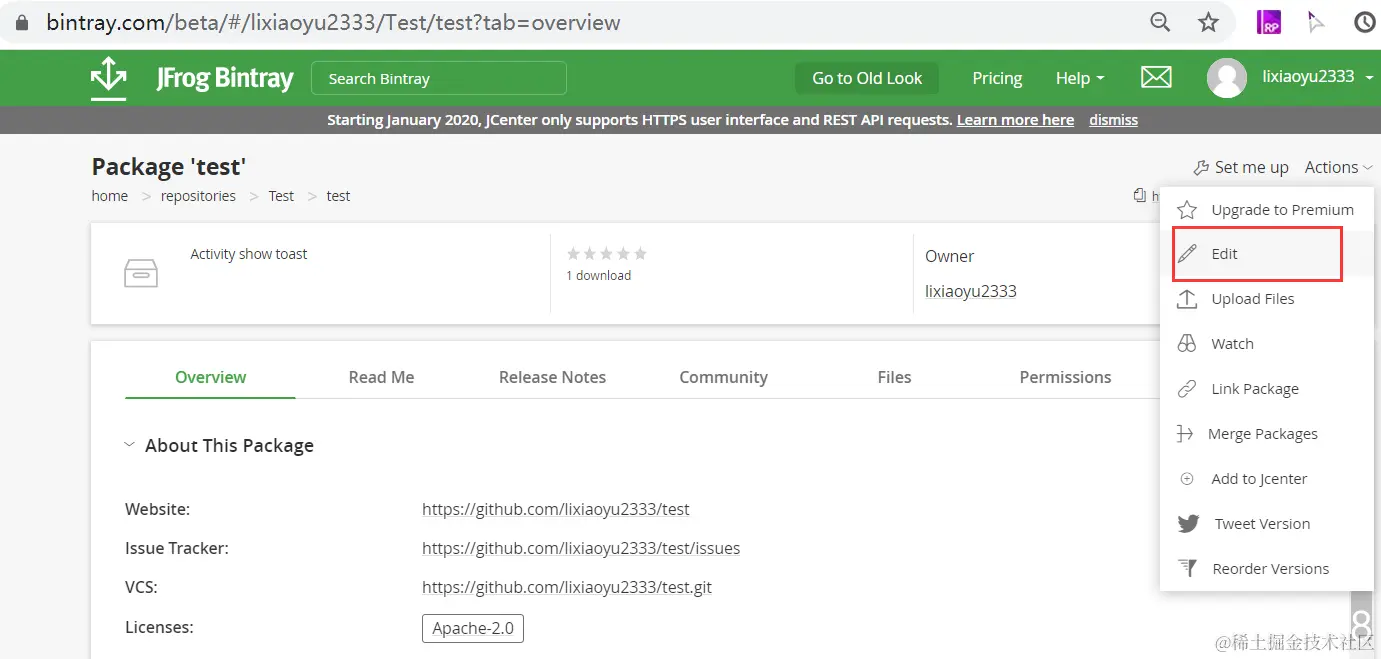Viewport: 1381px width, 659px height.
Task: Select the Community tab
Action: pyautogui.click(x=723, y=377)
